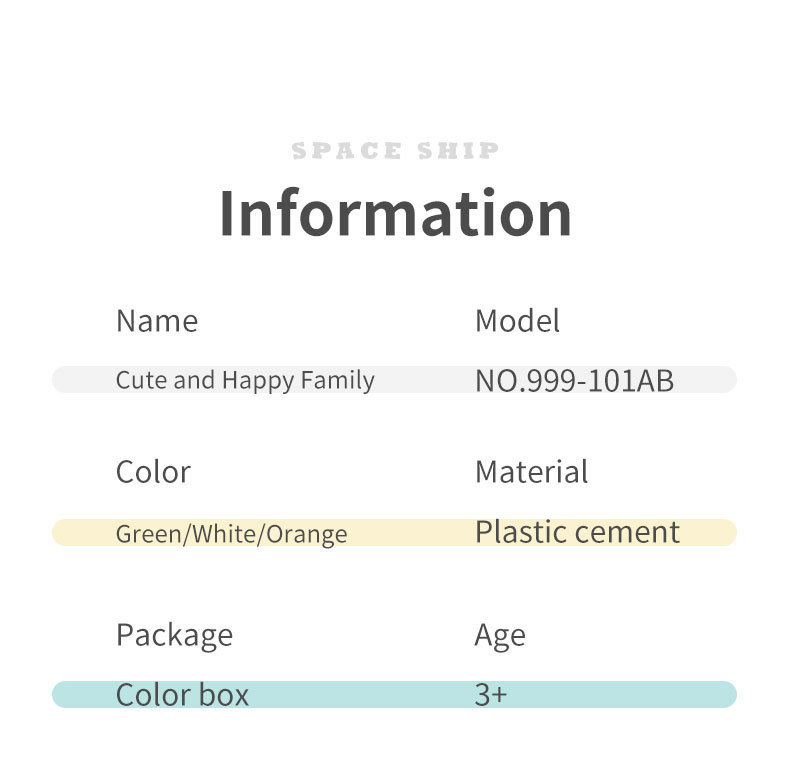Click the 3+ age value
Viewport: 790px width, 780px height.
click(x=490, y=695)
